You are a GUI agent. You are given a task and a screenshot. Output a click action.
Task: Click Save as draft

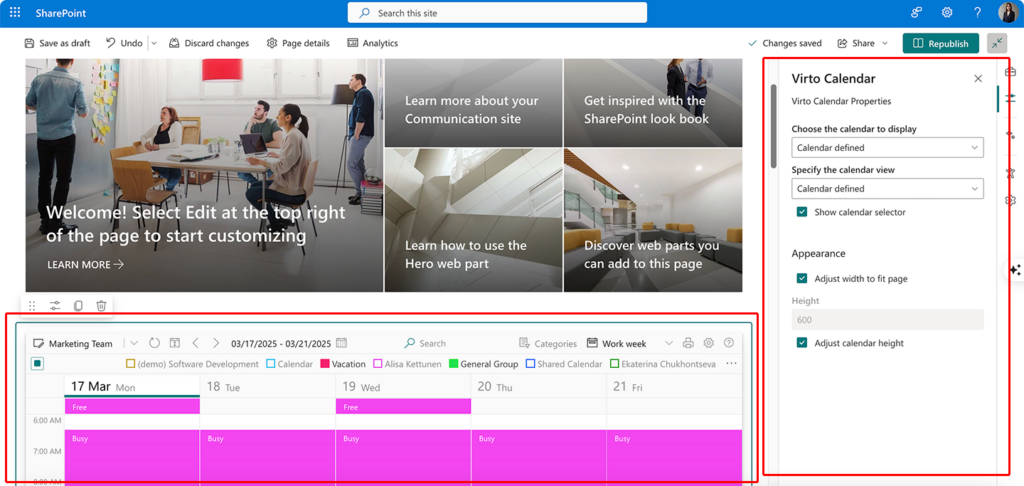click(57, 43)
